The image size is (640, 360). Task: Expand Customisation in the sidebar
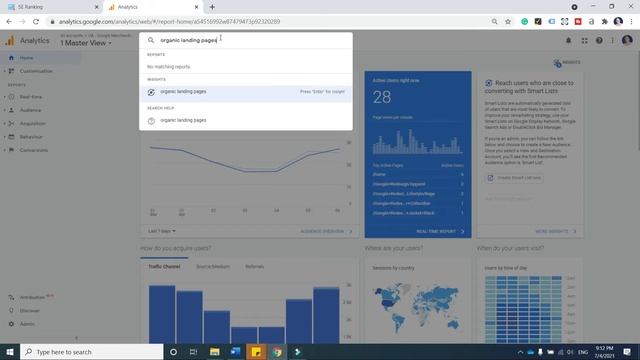coord(36,71)
